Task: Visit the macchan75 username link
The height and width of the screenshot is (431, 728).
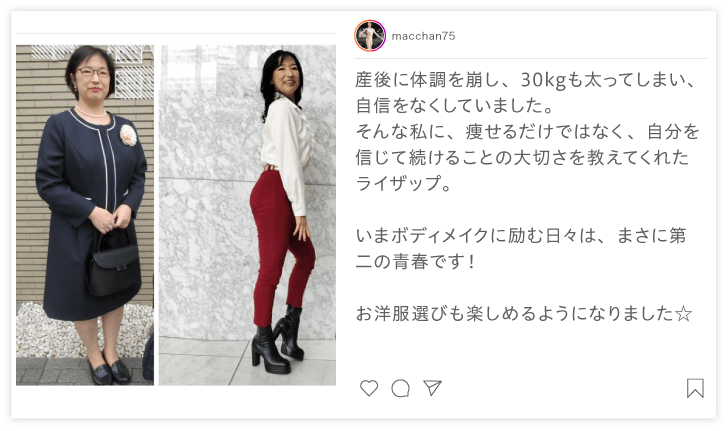Action: point(423,36)
